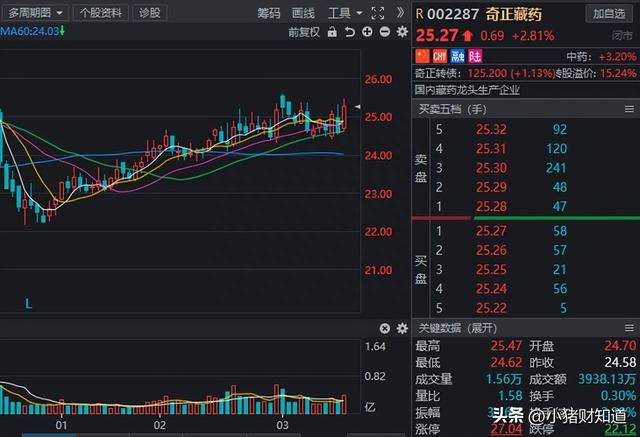
Task: Zoom in the chart with plus icon
Action: click(x=367, y=32)
